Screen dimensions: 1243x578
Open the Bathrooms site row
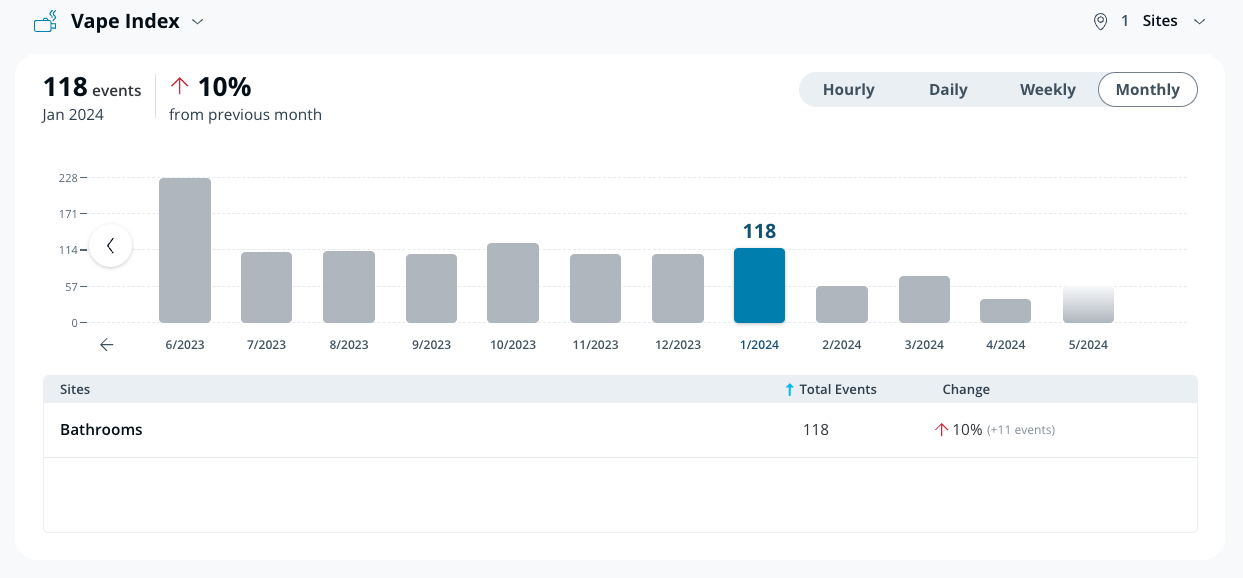click(x=101, y=430)
